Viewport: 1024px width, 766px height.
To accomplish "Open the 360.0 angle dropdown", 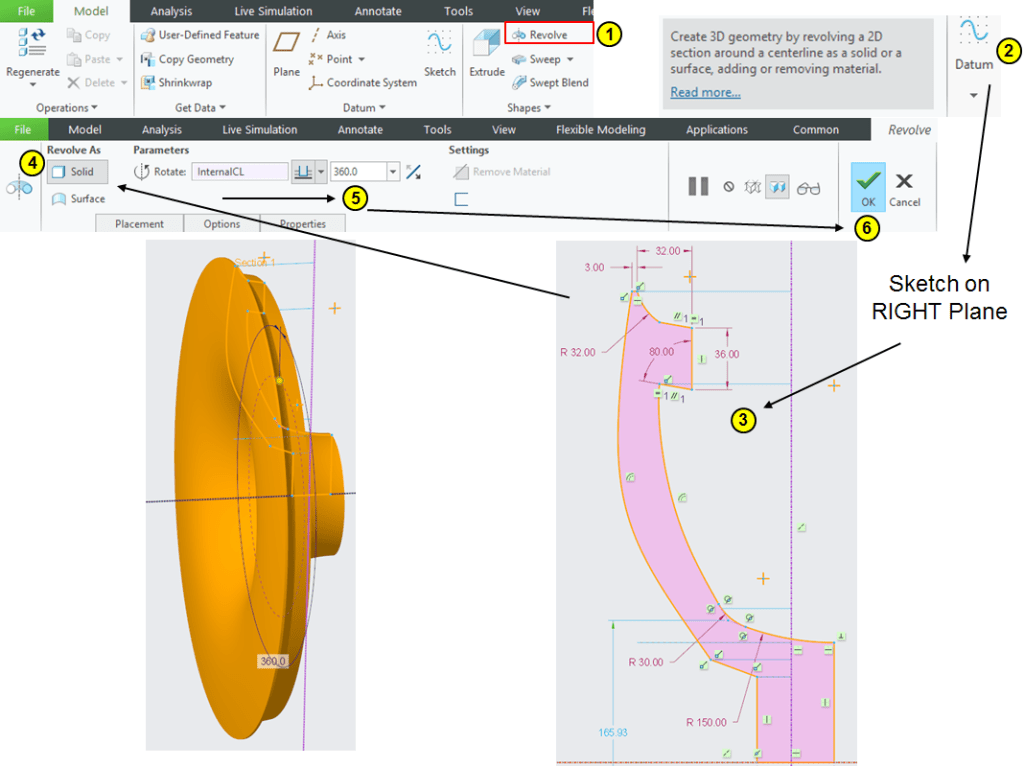I will click(x=393, y=172).
